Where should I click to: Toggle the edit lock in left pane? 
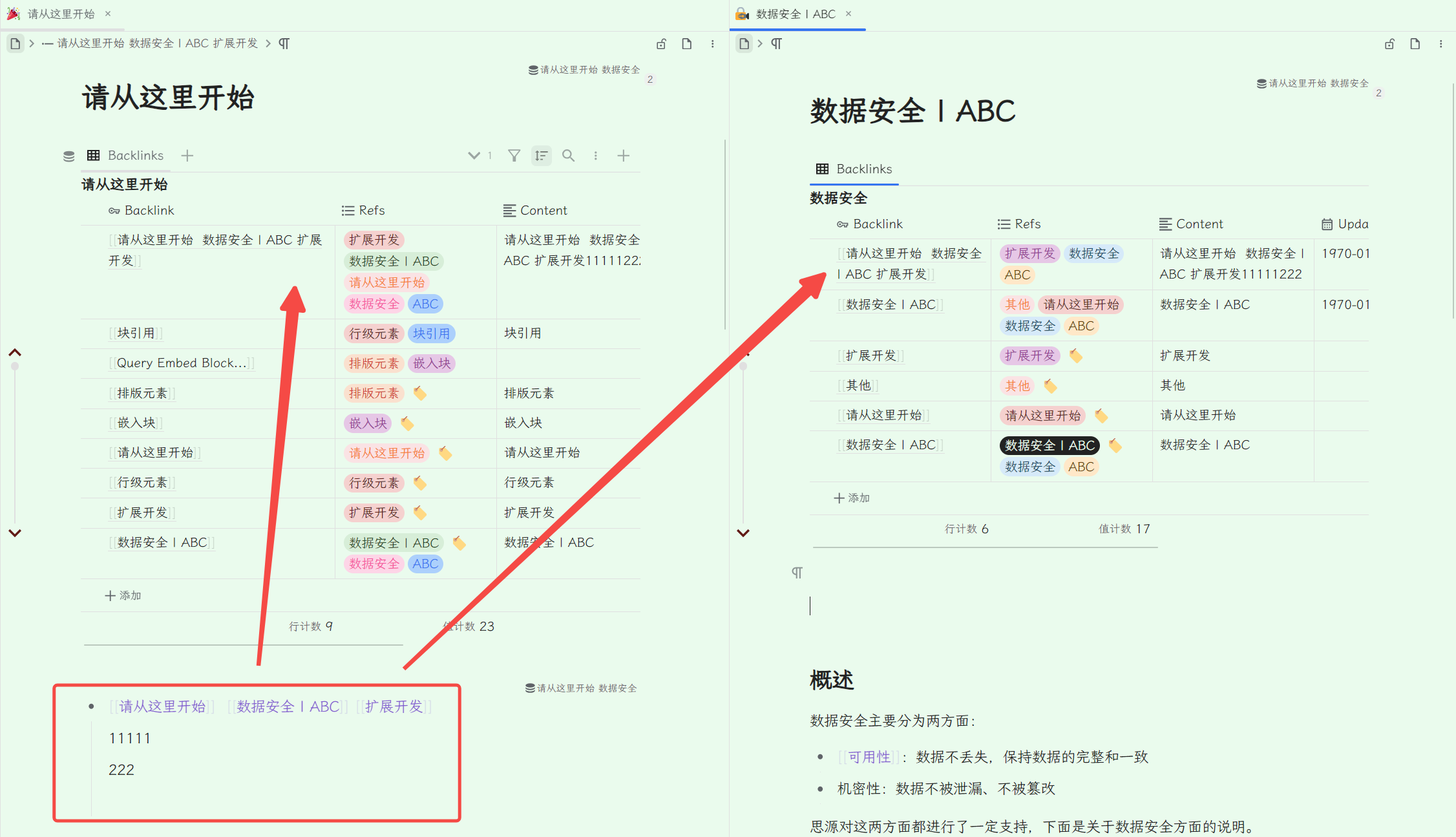coord(661,43)
